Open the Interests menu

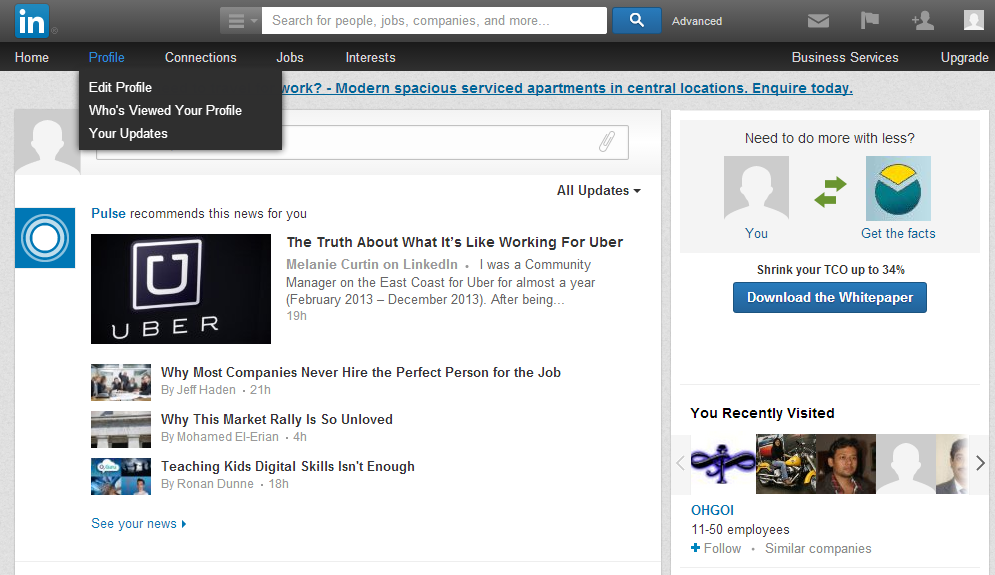371,57
